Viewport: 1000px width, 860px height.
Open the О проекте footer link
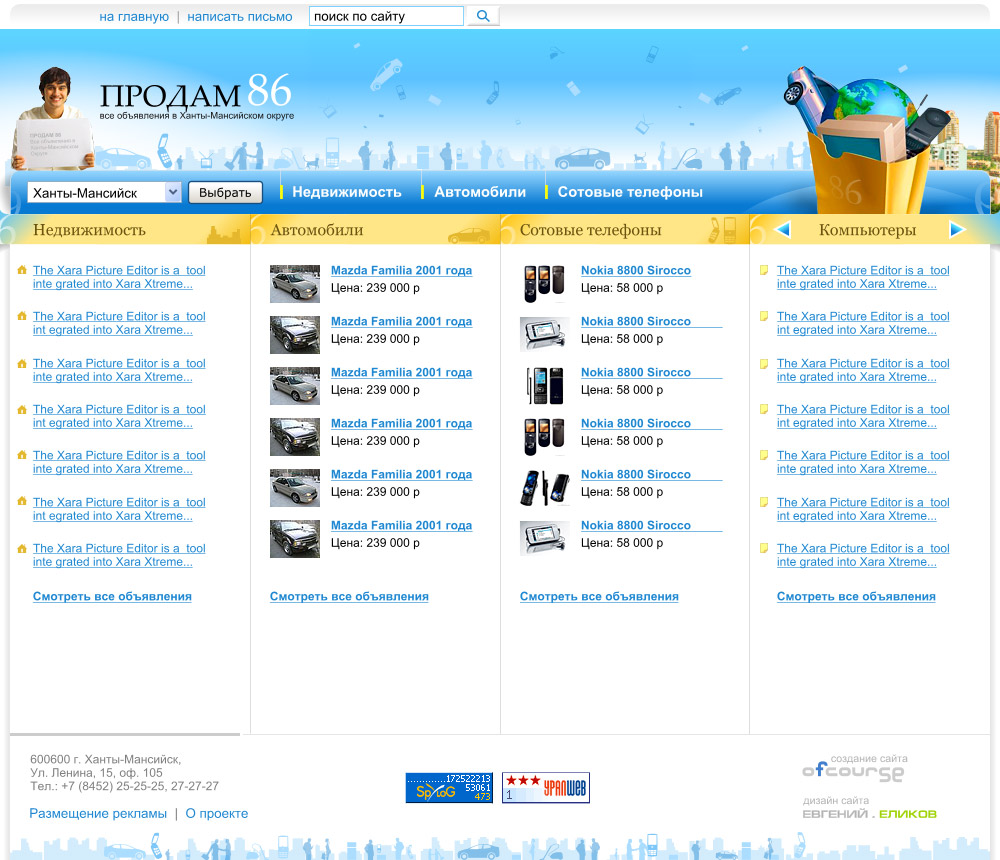tap(217, 813)
